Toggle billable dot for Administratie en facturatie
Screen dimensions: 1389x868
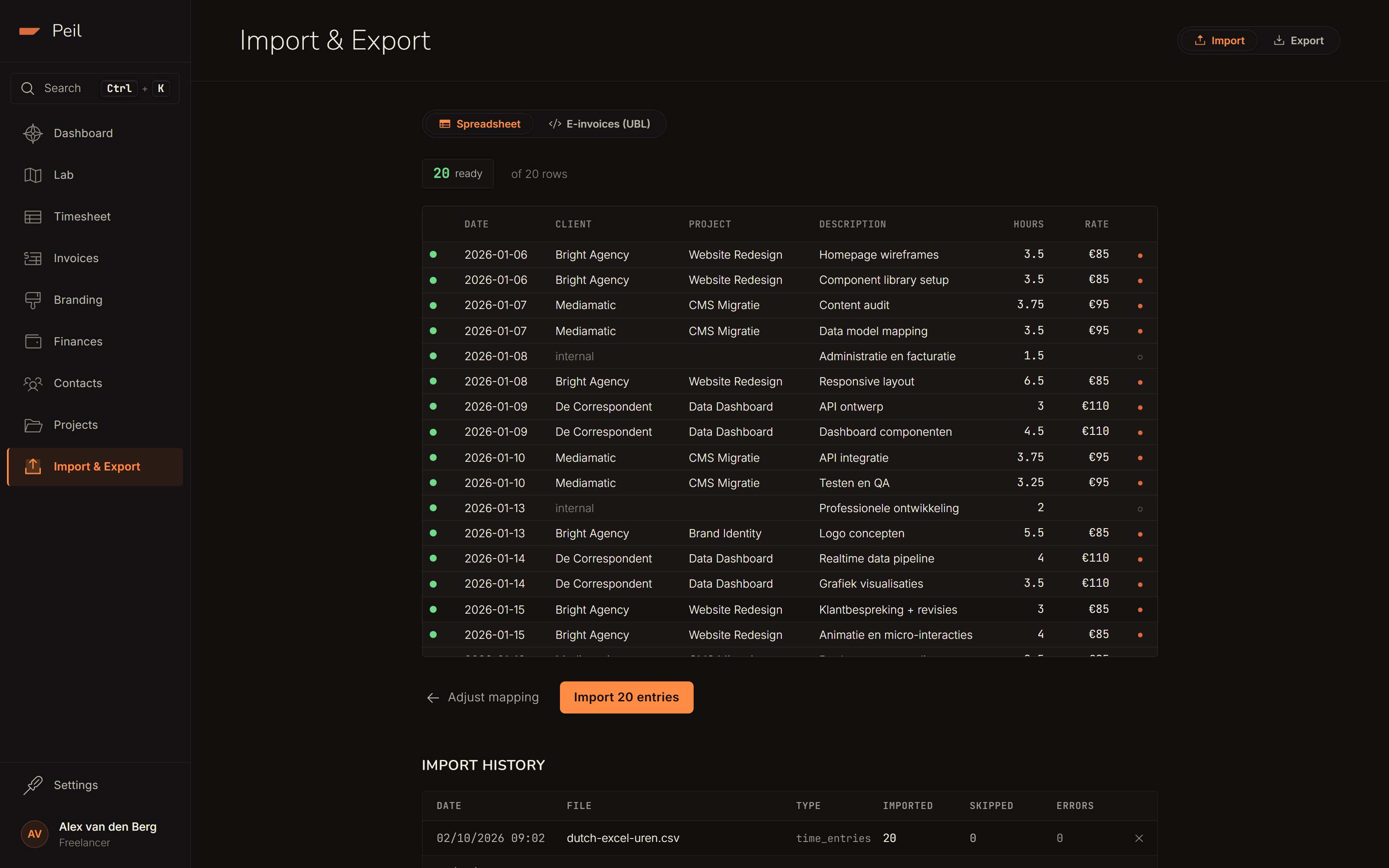click(1140, 357)
